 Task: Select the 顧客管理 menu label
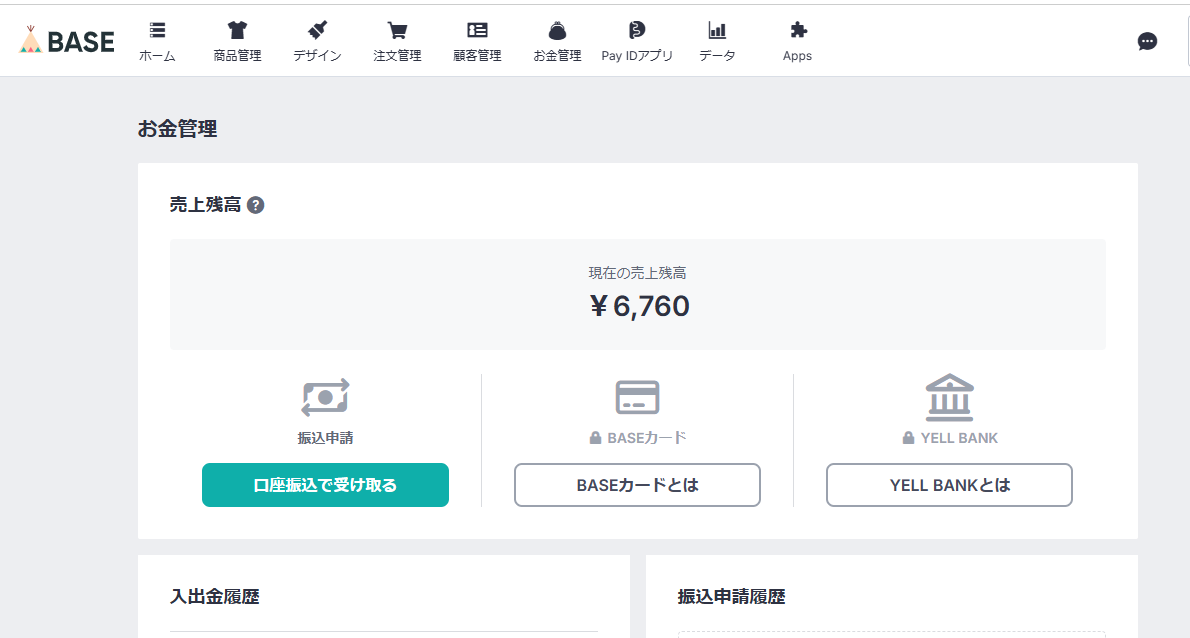coord(477,56)
